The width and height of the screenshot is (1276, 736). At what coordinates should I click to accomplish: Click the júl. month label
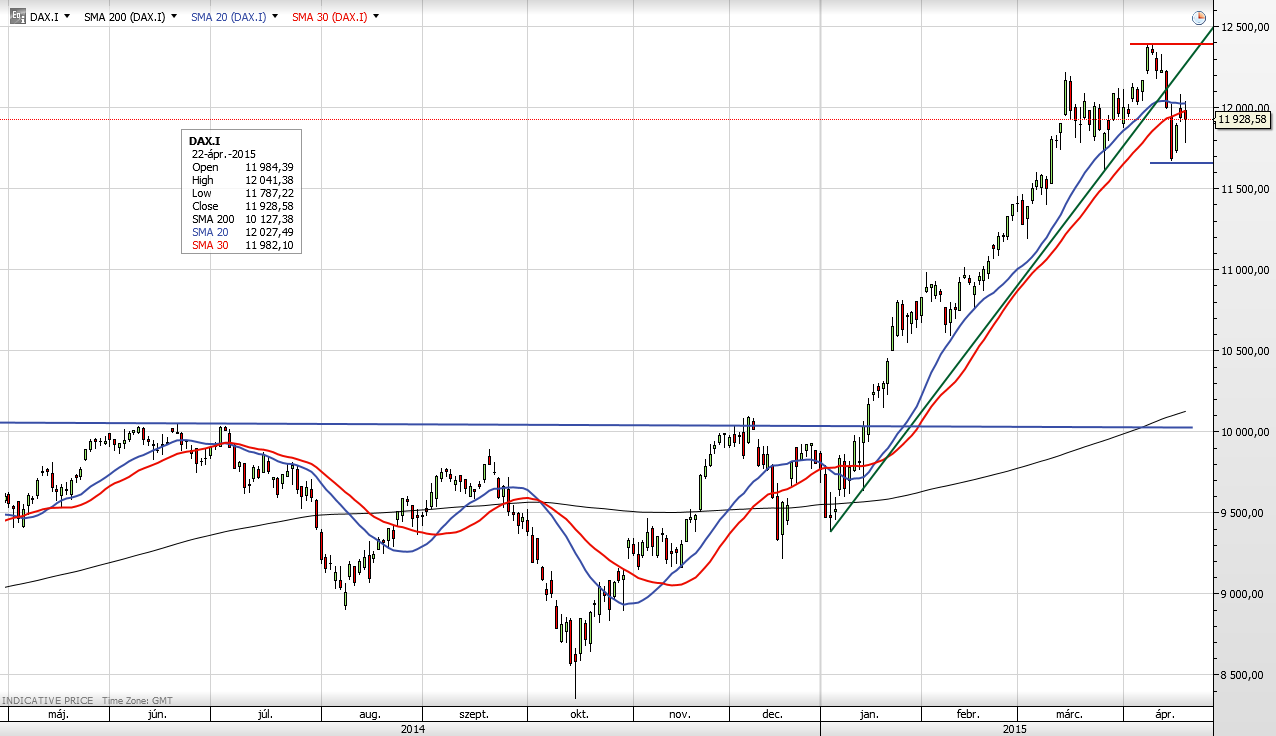pos(265,714)
